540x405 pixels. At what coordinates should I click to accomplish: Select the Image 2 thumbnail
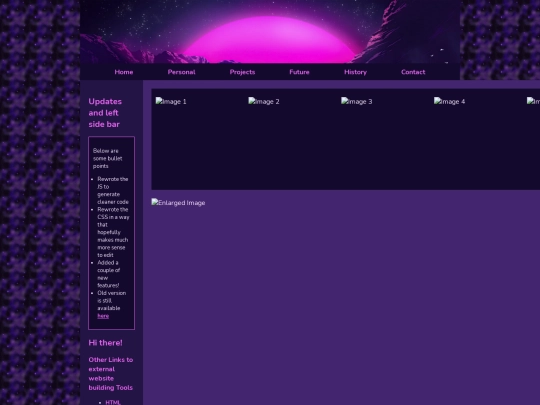click(264, 101)
